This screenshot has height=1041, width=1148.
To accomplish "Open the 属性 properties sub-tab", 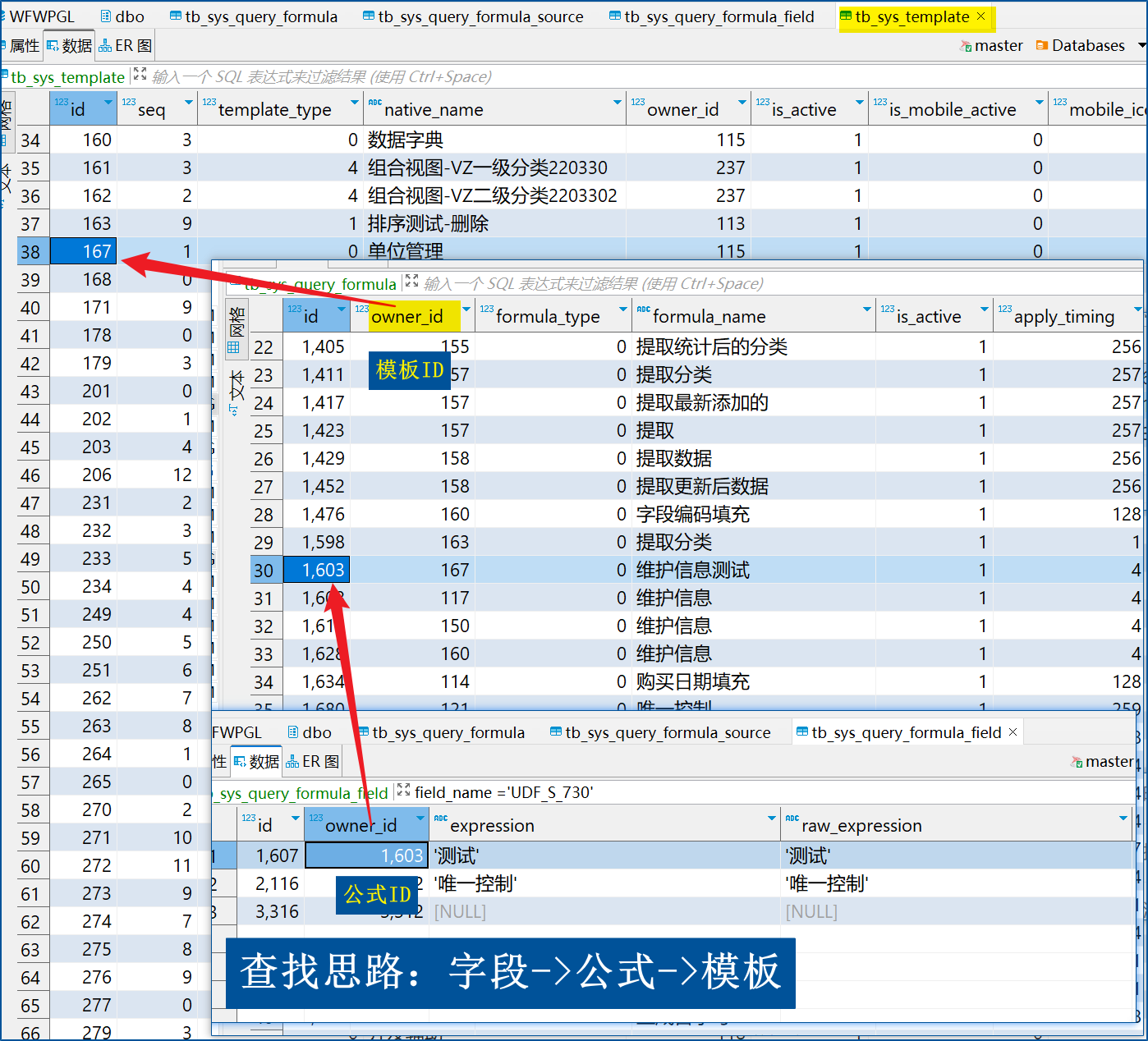I will (x=22, y=46).
